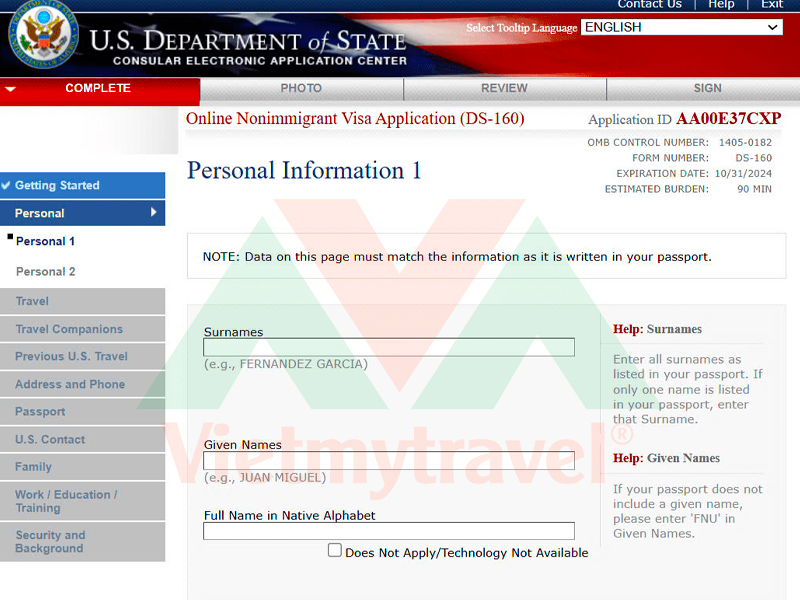Go to the U.S. Contact section
The height and width of the screenshot is (600, 800).
pyautogui.click(x=83, y=439)
